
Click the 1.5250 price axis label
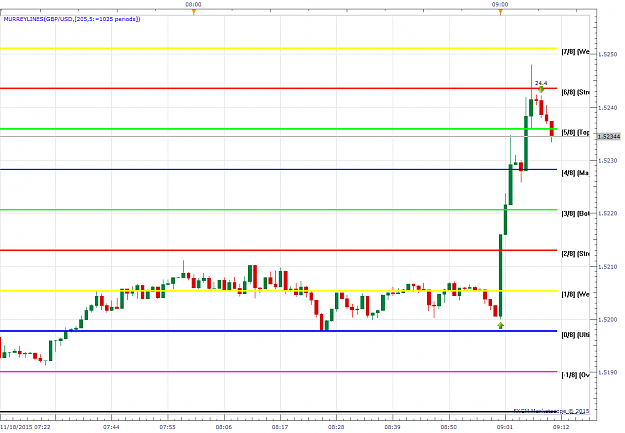607,54
